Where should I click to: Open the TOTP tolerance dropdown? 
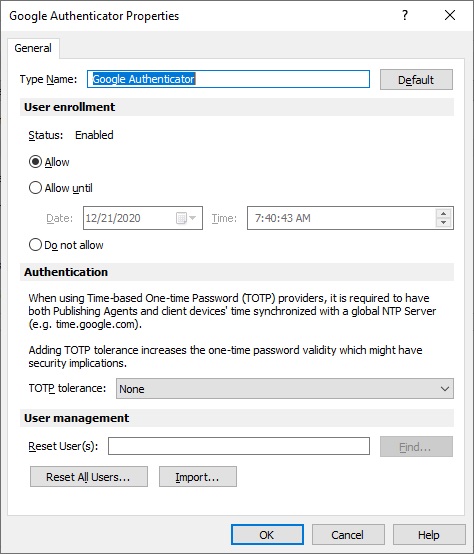285,389
